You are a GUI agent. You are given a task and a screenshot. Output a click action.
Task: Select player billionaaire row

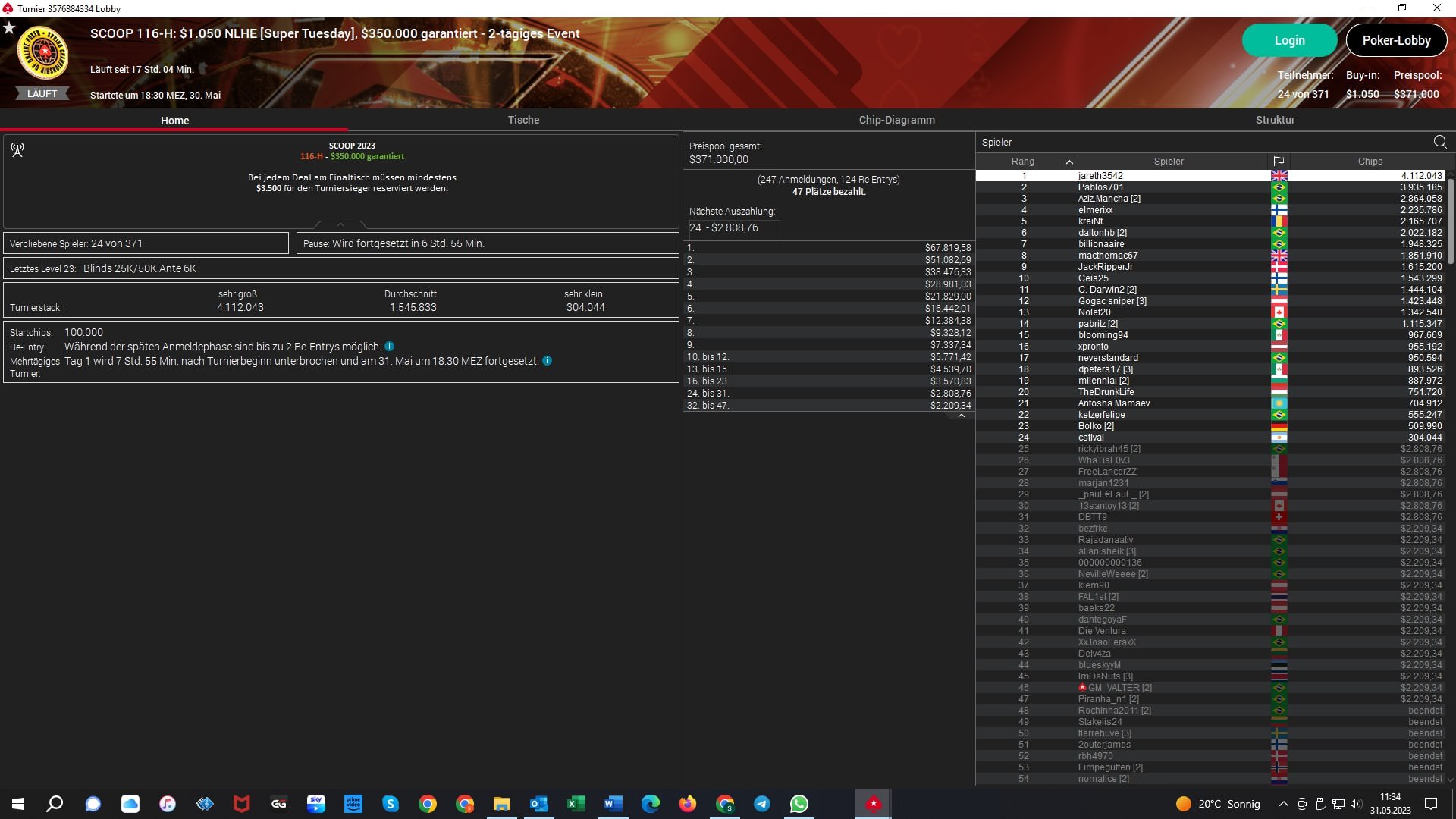(1210, 244)
